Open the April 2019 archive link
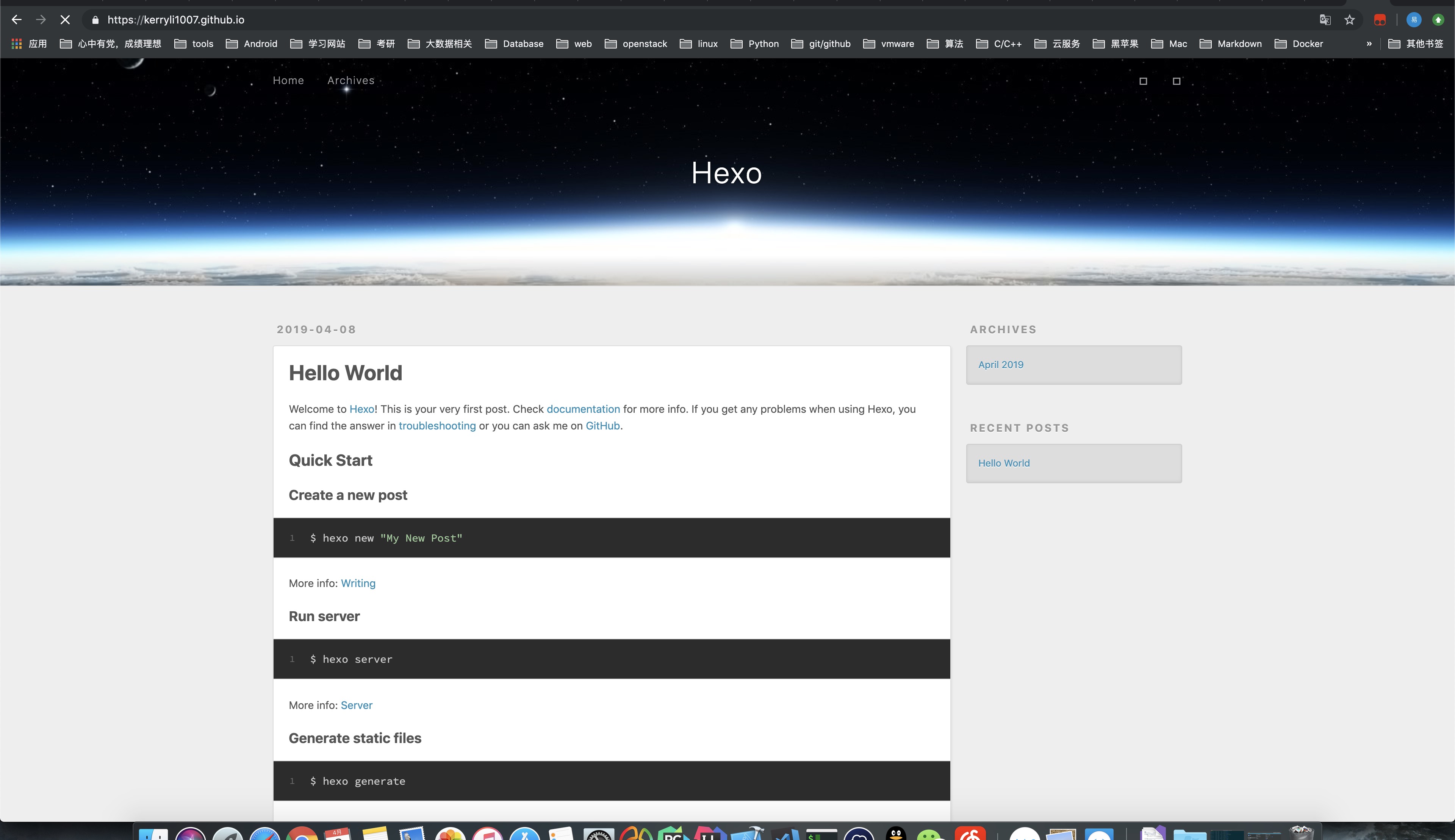 tap(1000, 365)
